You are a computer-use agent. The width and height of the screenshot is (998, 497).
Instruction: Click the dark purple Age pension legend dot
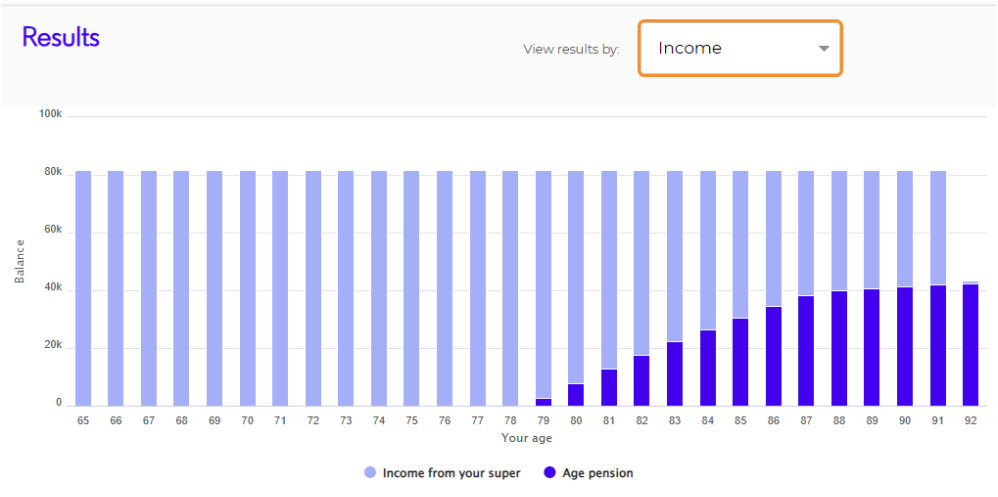pos(551,473)
